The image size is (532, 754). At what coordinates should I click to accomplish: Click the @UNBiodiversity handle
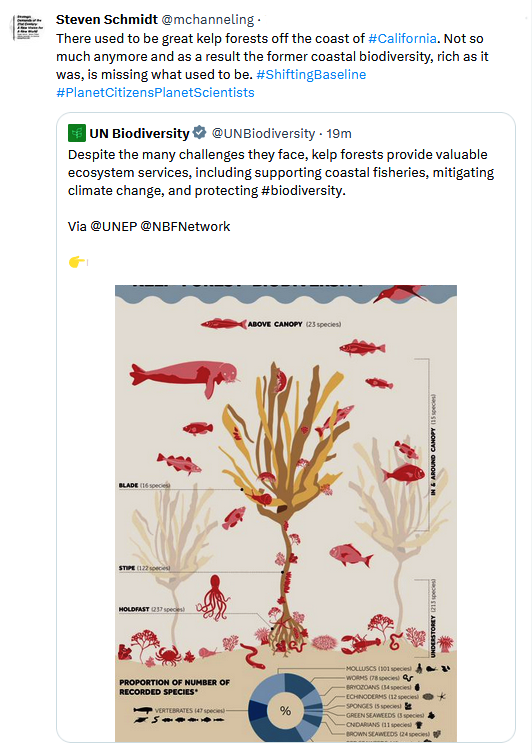(264, 134)
